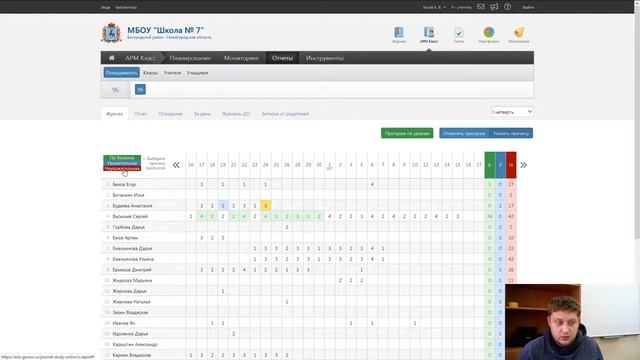The height and width of the screenshot is (360, 640).
Task: Click student name Горбова Дарья
Action: point(129,227)
